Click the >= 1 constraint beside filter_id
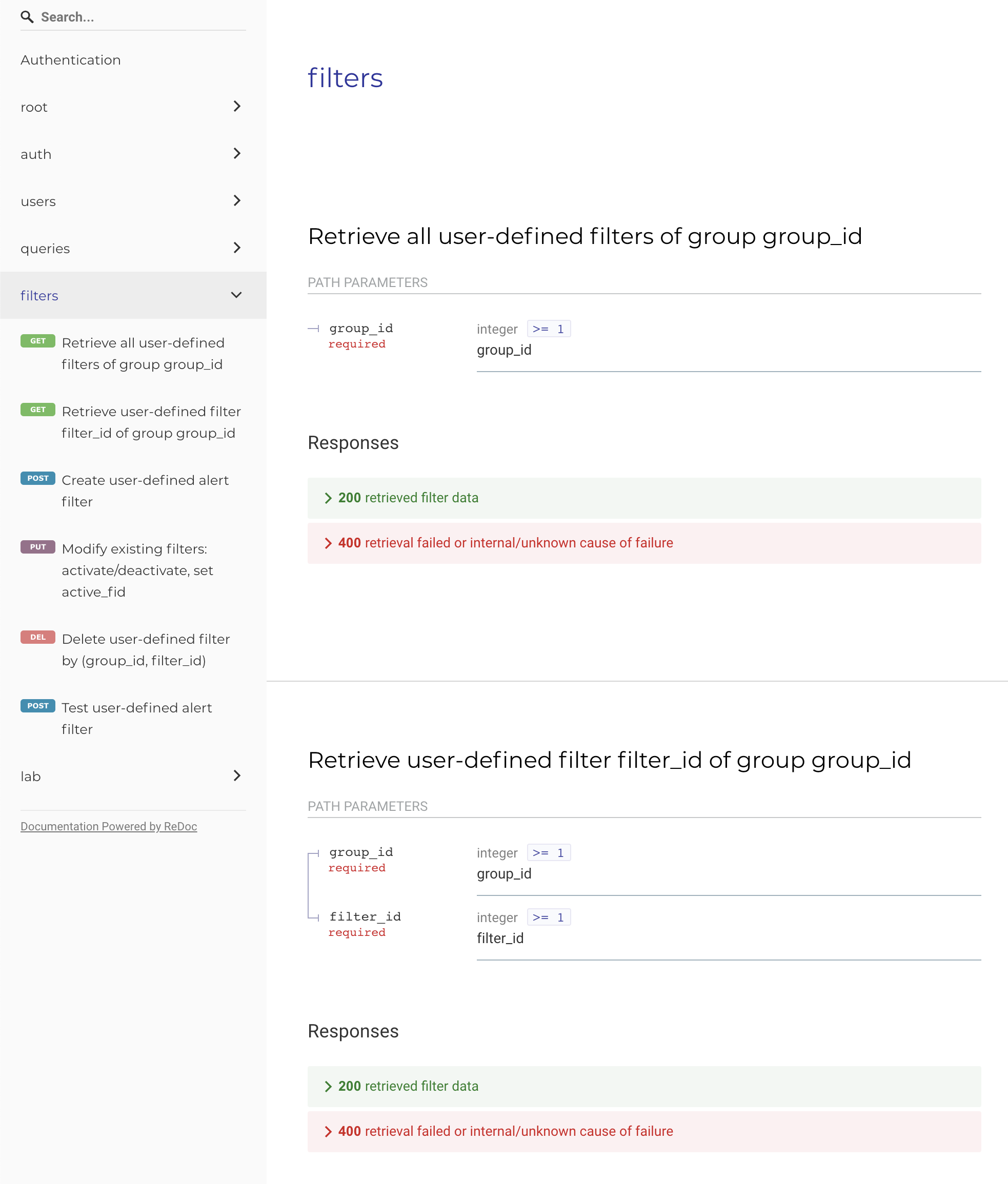The image size is (1008, 1184). [549, 917]
